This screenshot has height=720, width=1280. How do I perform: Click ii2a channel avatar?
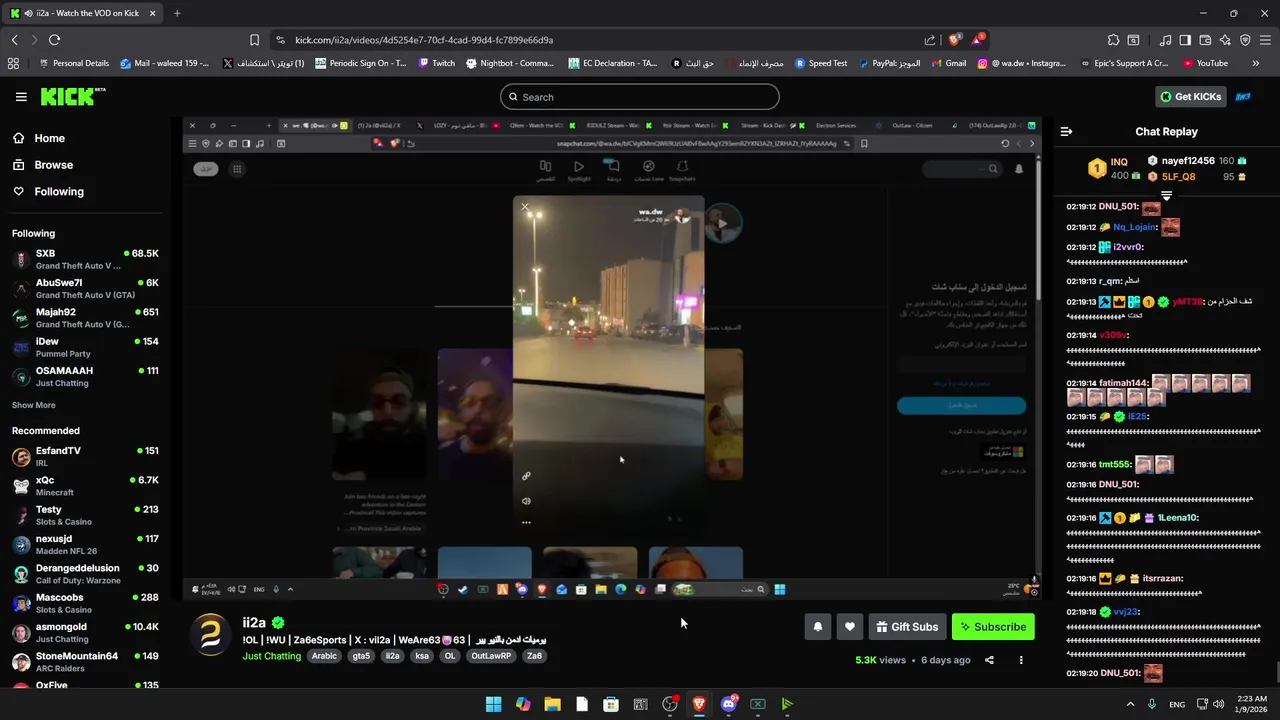[211, 635]
